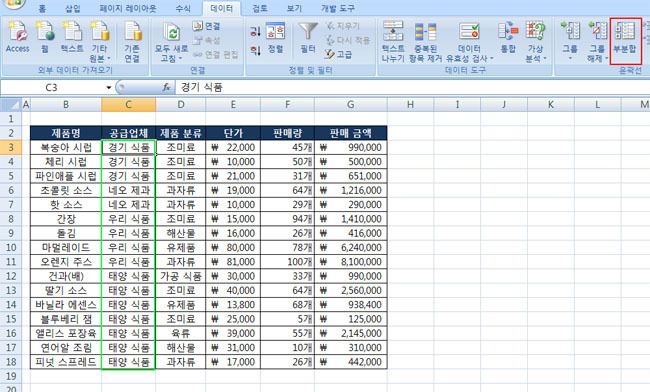Import data from Text (텍스트)
This screenshot has height=392, width=650.
point(72,38)
